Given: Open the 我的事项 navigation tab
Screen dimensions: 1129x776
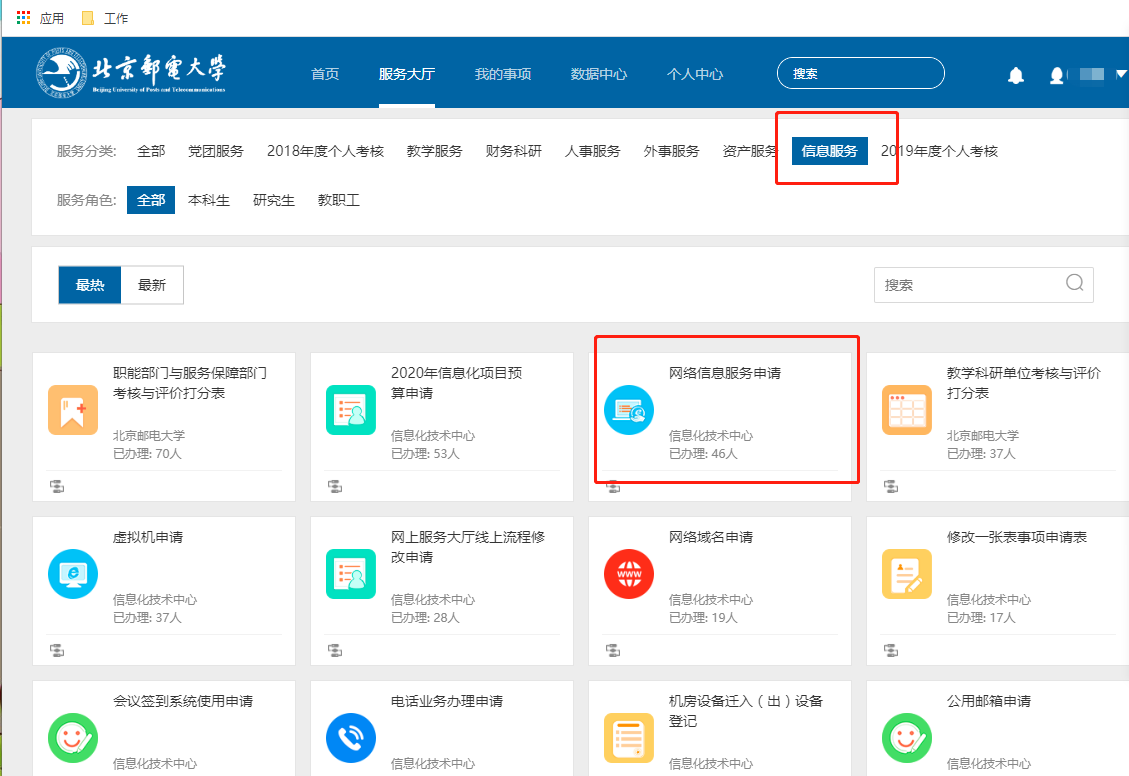Looking at the screenshot, I should pyautogui.click(x=503, y=74).
